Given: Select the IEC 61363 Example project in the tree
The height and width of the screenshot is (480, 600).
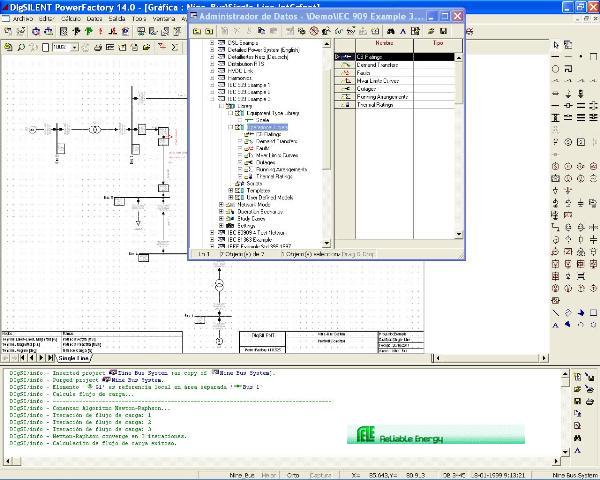Looking at the screenshot, I should click(x=249, y=240).
